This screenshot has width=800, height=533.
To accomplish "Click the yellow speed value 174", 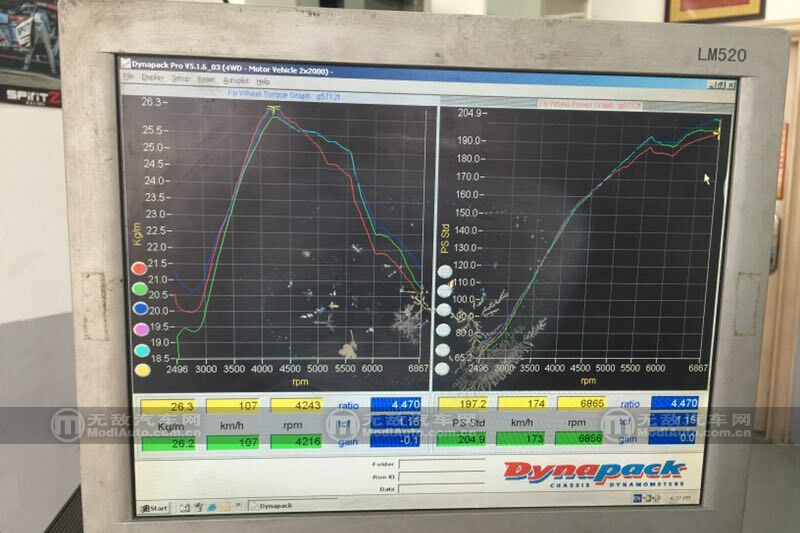I will point(522,403).
